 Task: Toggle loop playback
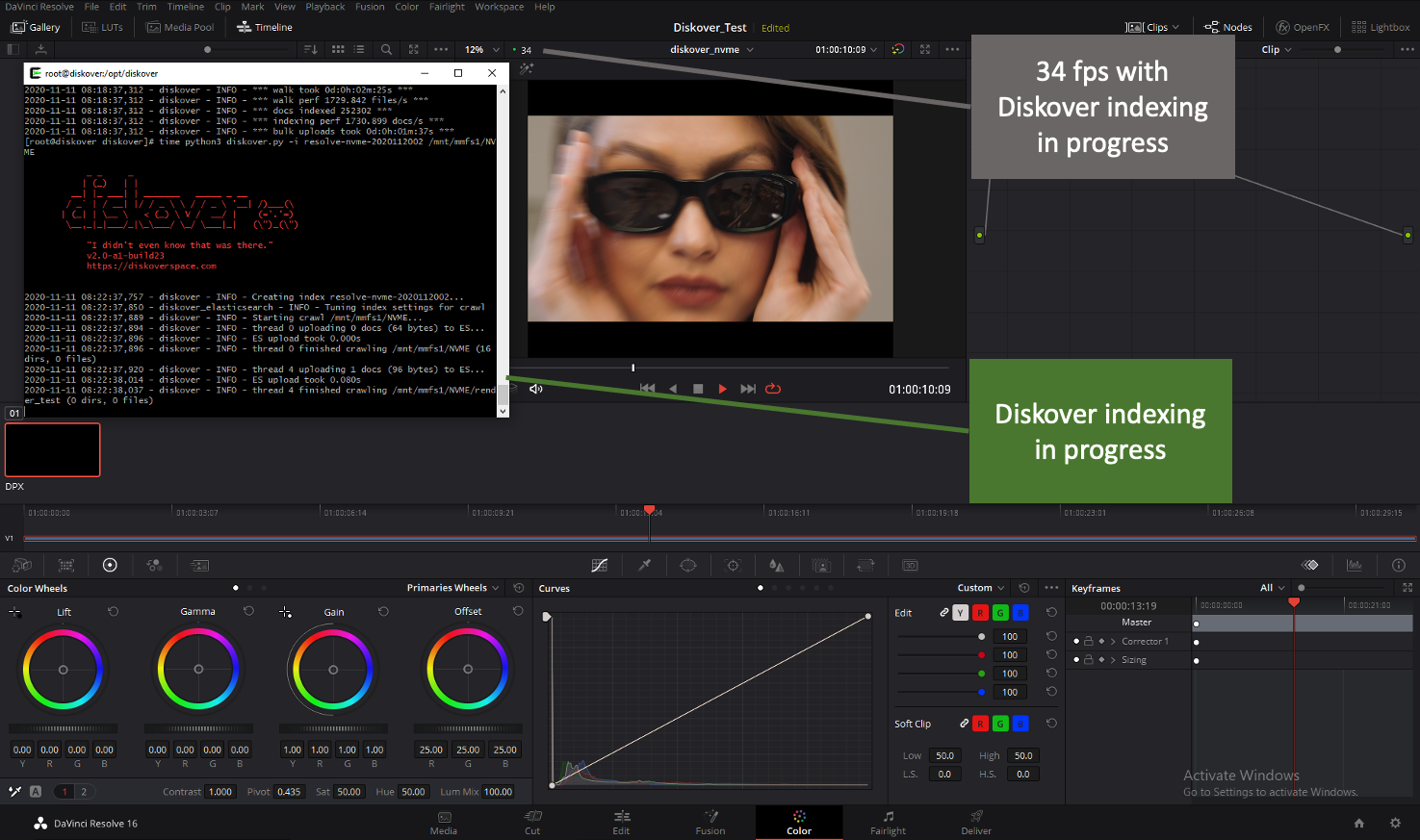pos(773,389)
